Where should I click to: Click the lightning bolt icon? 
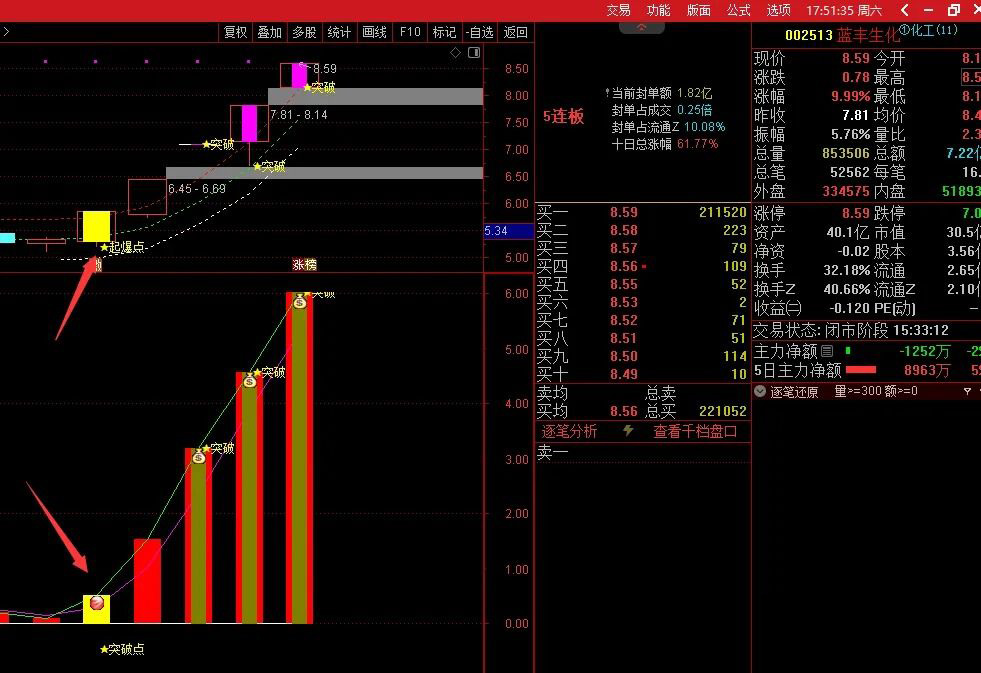pyautogui.click(x=628, y=431)
